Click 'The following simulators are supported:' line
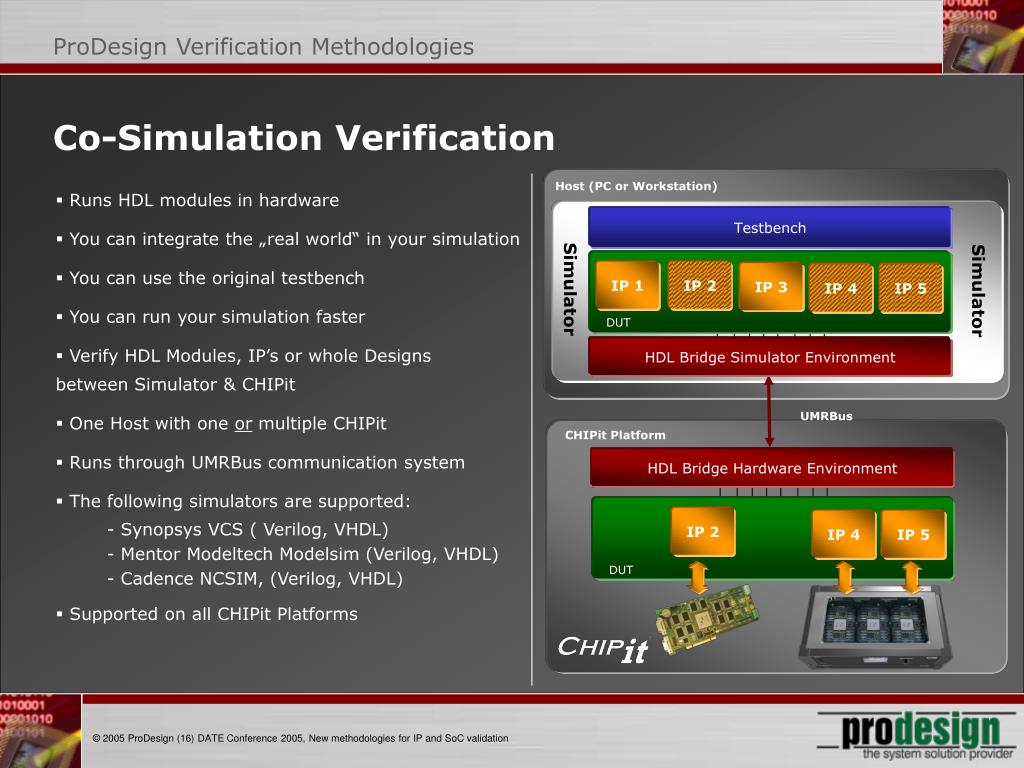 233,502
